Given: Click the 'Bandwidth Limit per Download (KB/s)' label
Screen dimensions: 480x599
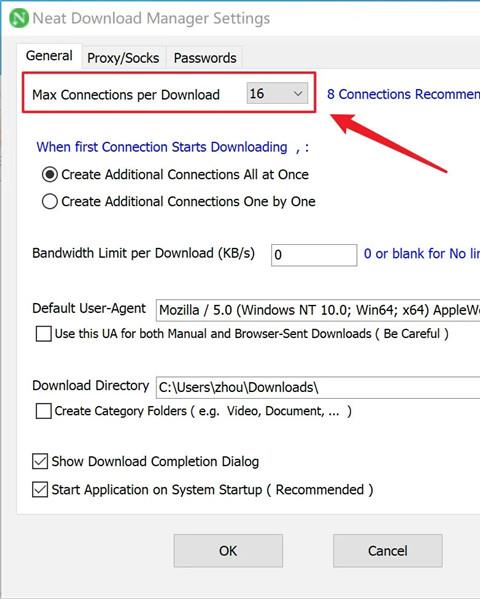Looking at the screenshot, I should (143, 253).
